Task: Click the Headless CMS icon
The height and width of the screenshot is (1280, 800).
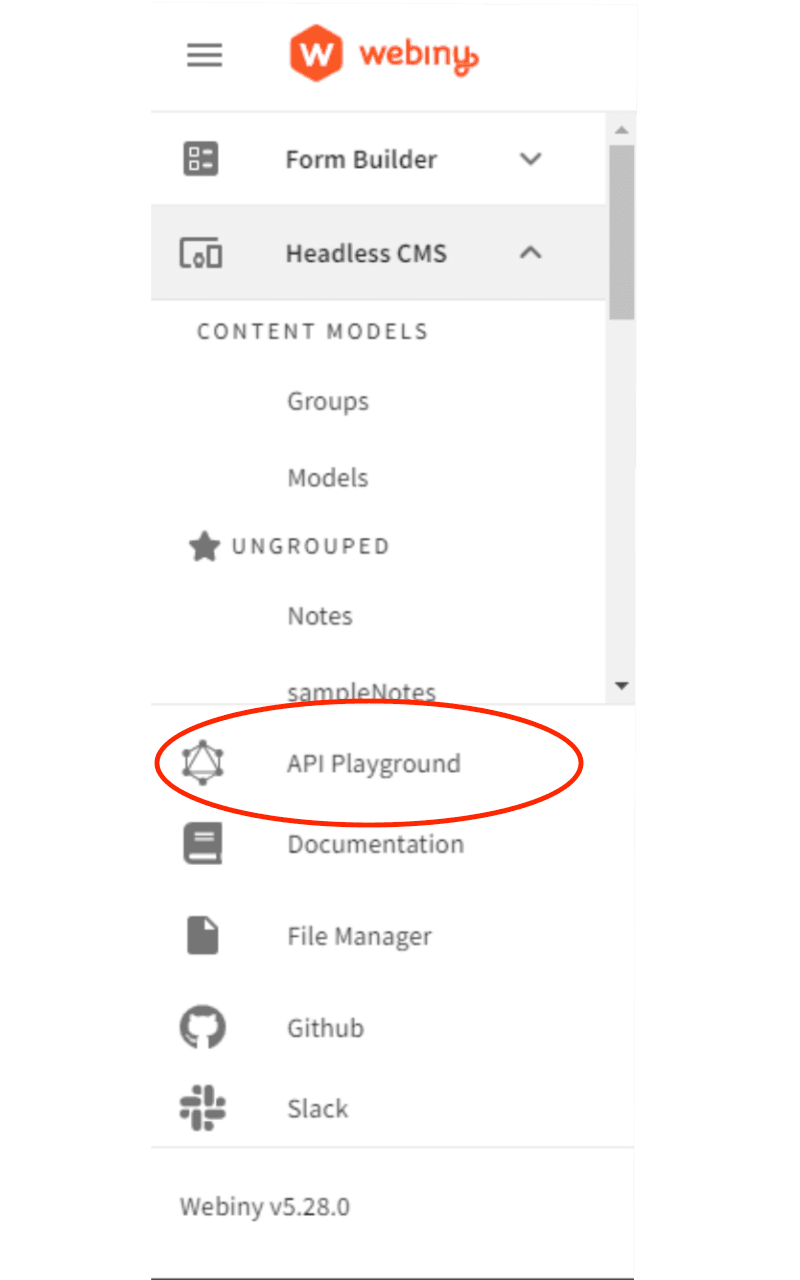Action: click(200, 253)
